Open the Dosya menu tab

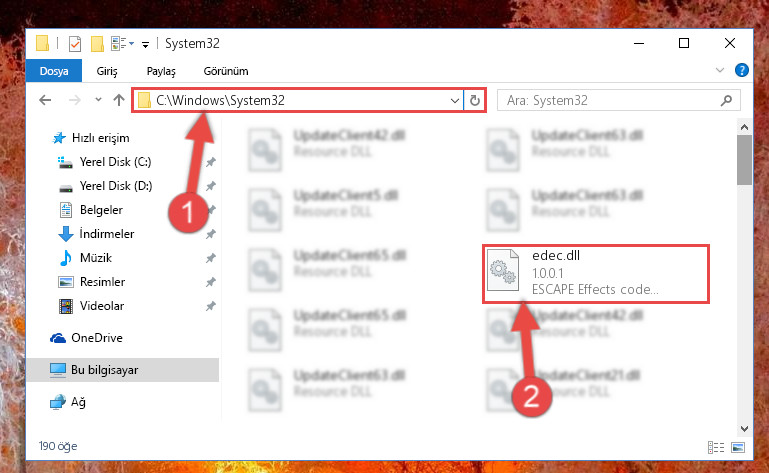point(54,71)
